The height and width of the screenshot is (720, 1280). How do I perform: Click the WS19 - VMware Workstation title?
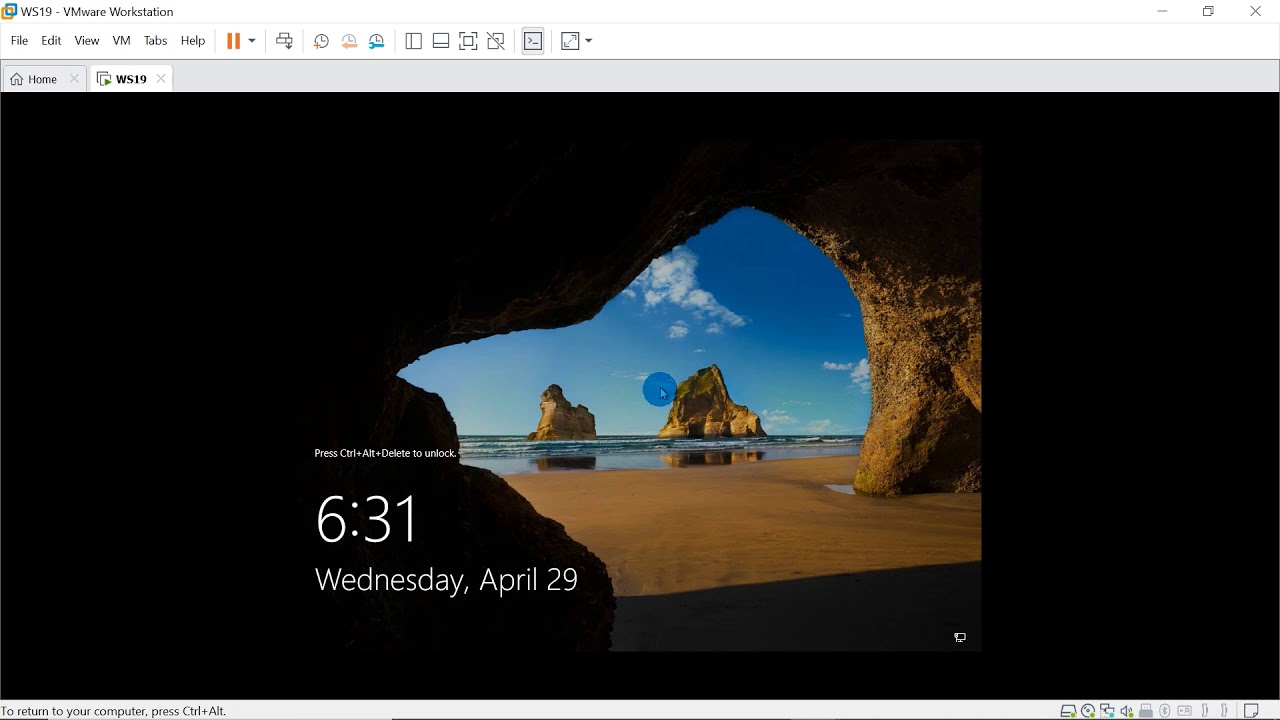coord(97,12)
